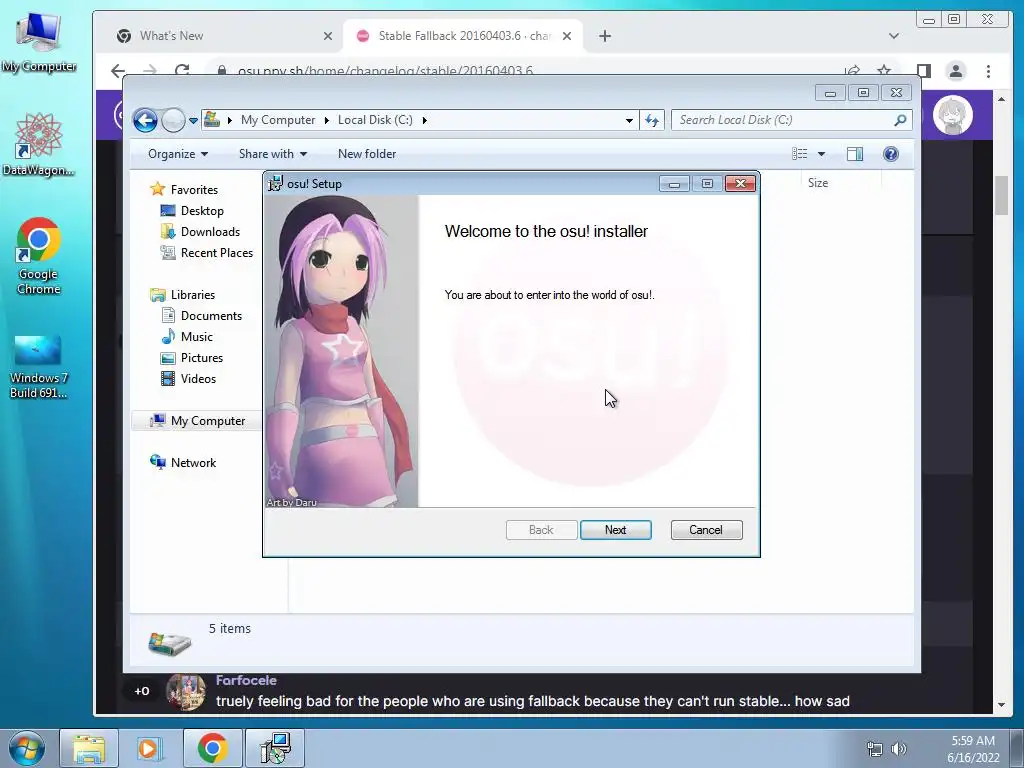Click New folder in Explorer toolbar
This screenshot has width=1024, height=768.
pos(366,154)
